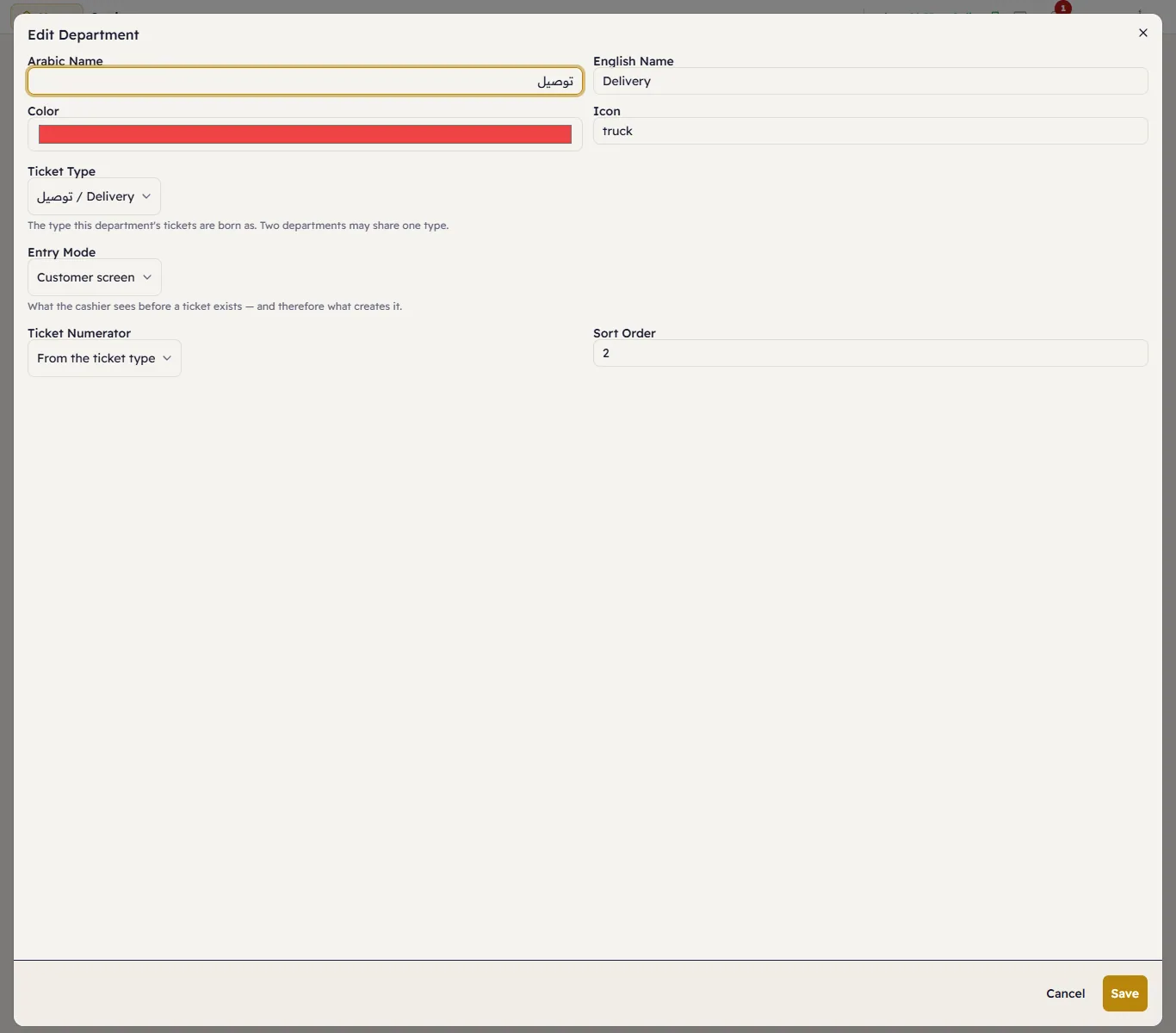Click the Ticket Numerator label
This screenshot has width=1176, height=1033.
[79, 333]
